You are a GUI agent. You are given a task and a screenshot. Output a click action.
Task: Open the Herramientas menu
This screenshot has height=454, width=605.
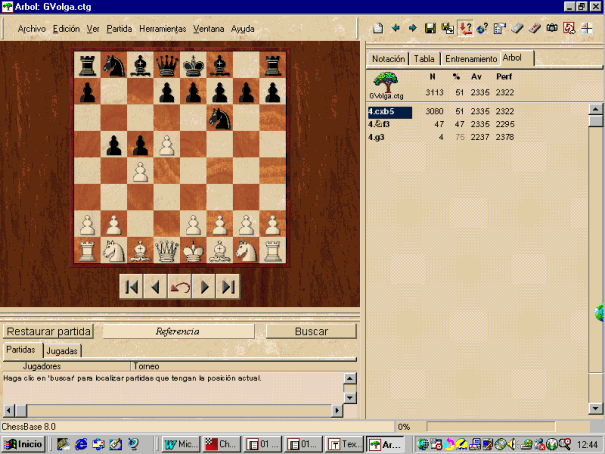(161, 29)
